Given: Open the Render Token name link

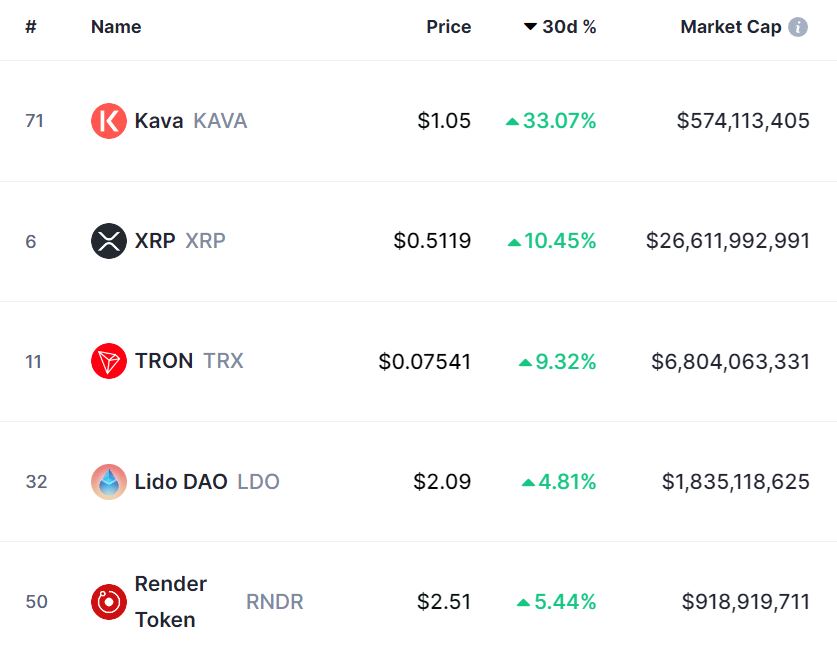Looking at the screenshot, I should [x=171, y=601].
